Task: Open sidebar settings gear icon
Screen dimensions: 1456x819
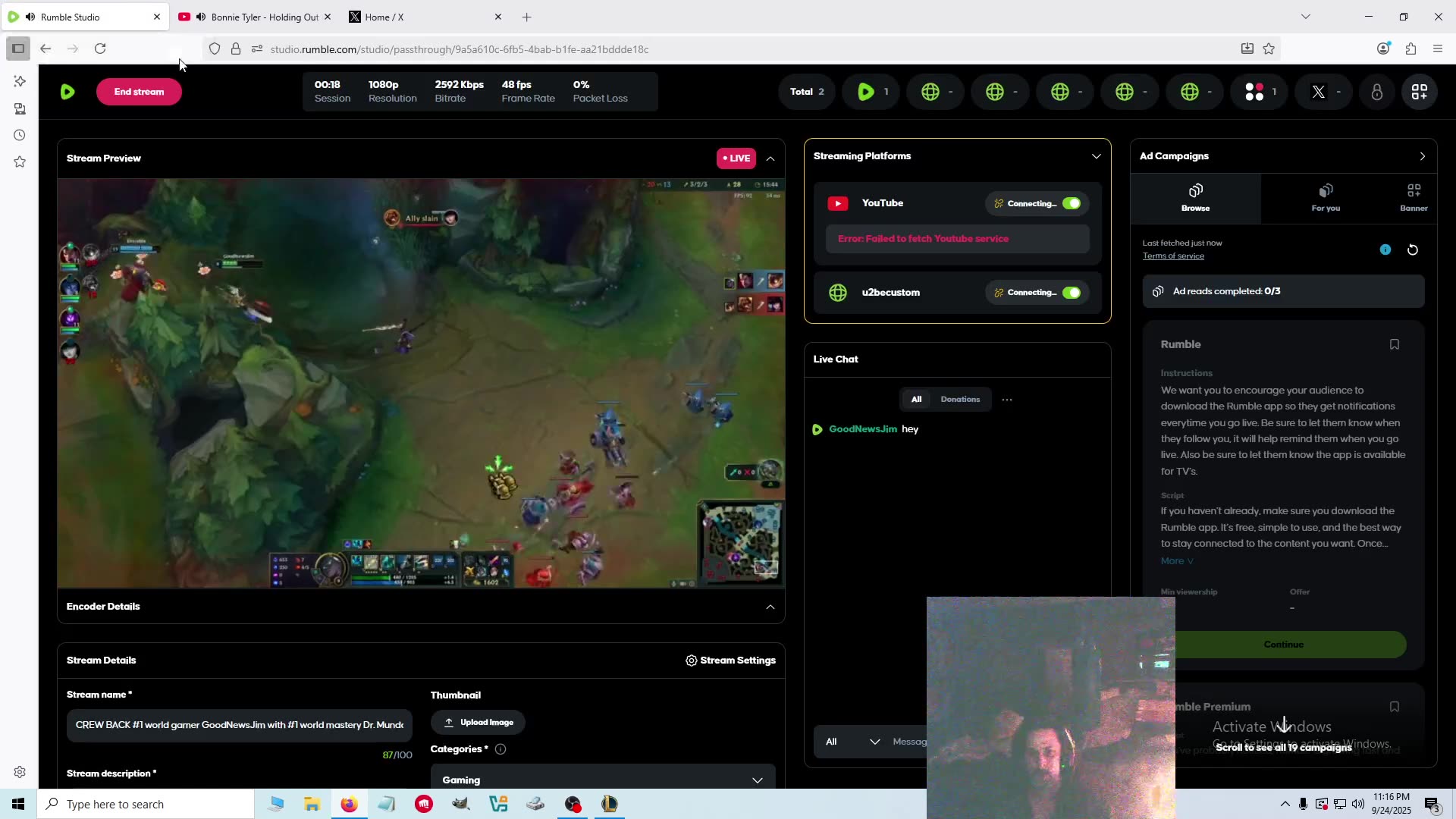Action: click(x=20, y=772)
